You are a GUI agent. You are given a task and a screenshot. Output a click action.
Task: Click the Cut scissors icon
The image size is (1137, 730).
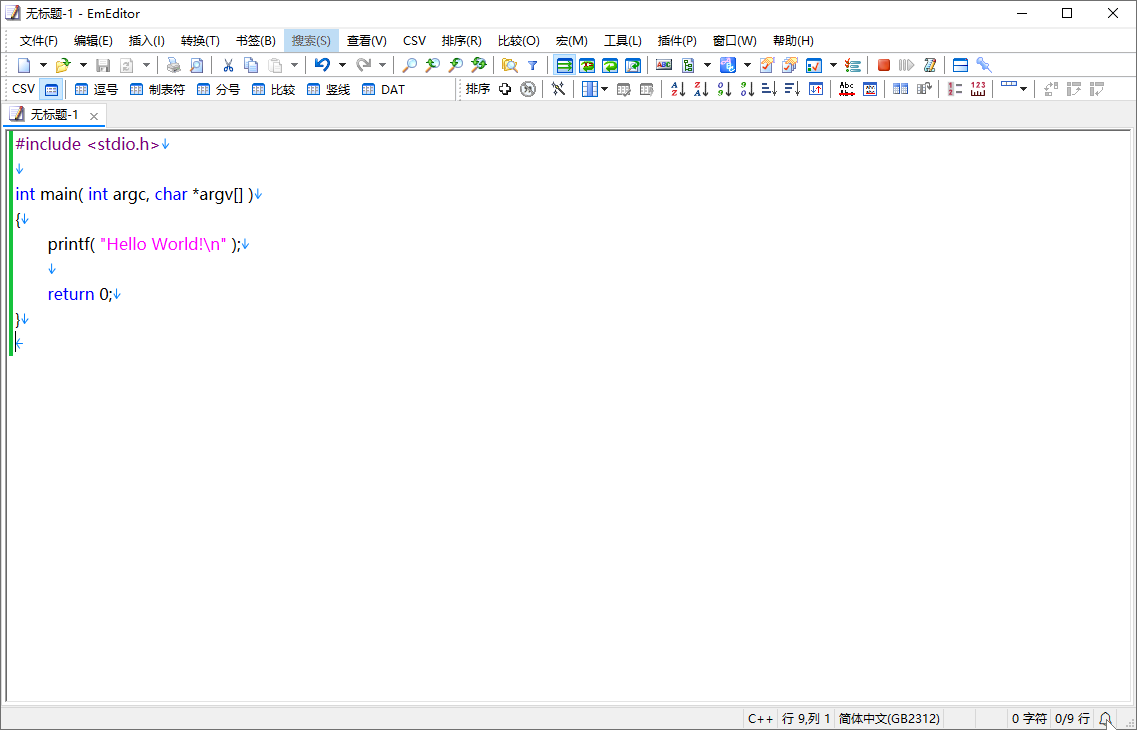[228, 65]
